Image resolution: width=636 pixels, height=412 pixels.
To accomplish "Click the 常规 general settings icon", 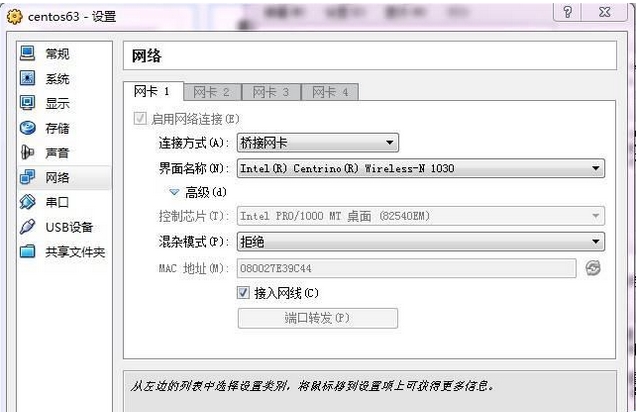I will (28, 53).
